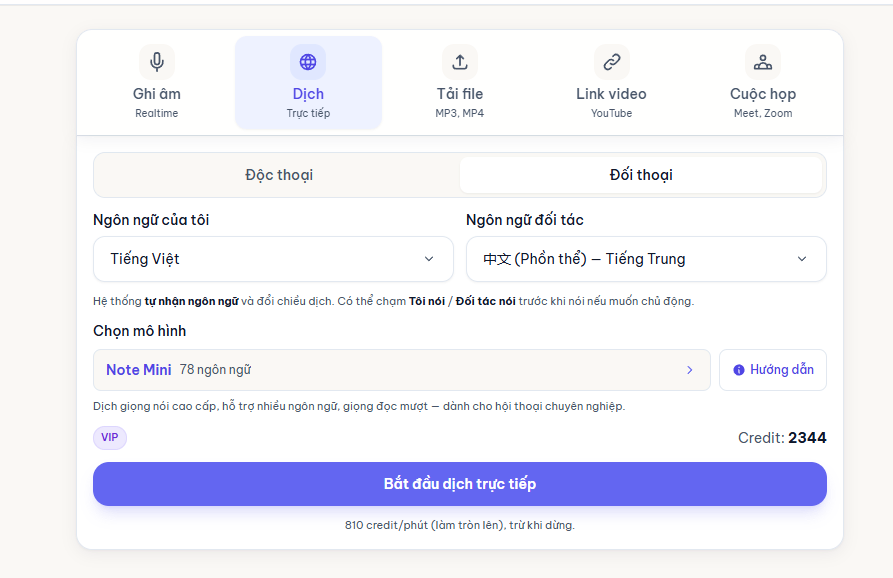Open the Ngôn ngữ đối tác Tiếng Trung dropdown
The height and width of the screenshot is (578, 893).
(646, 259)
